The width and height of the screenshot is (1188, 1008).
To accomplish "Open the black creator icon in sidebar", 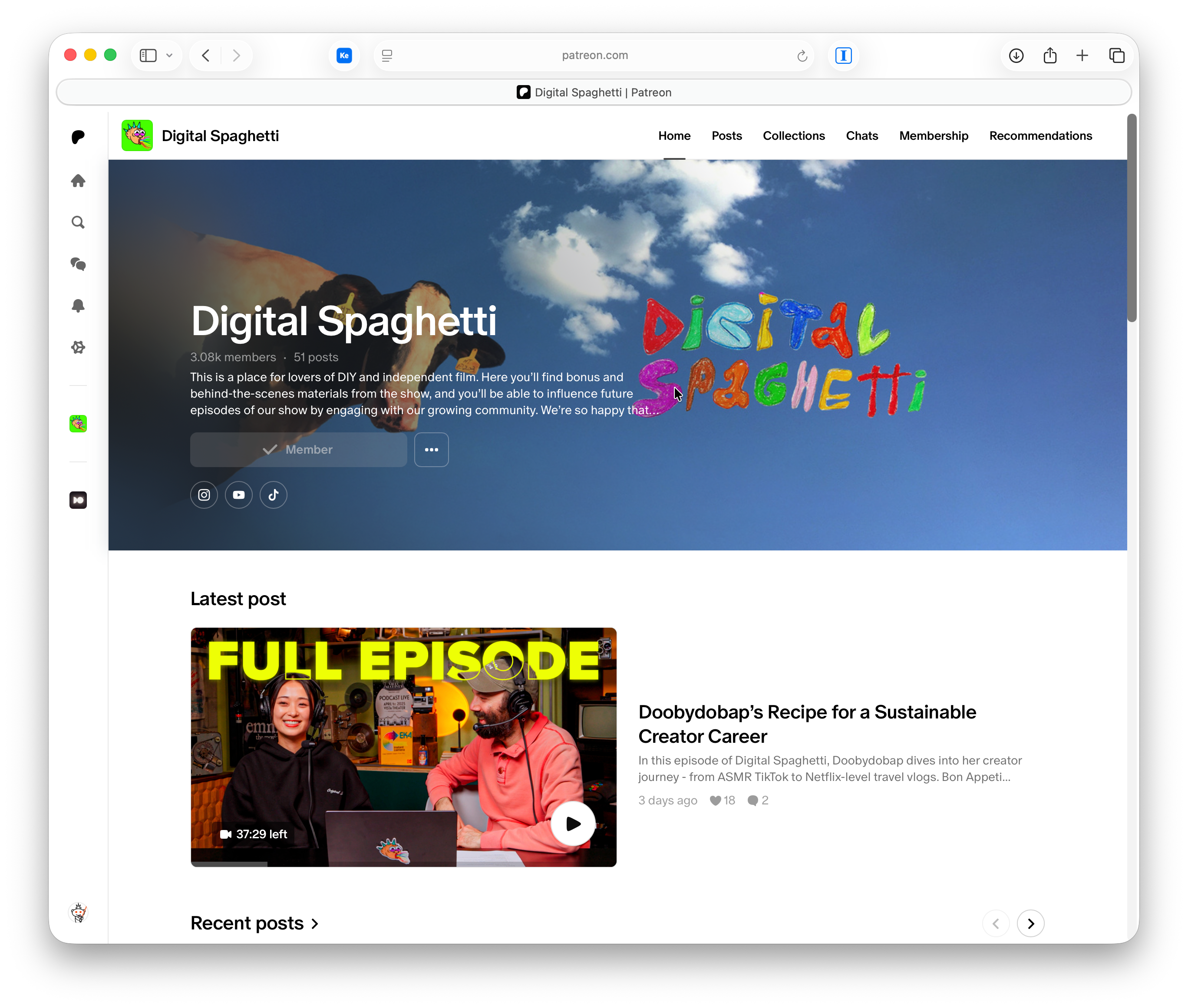I will (x=78, y=500).
